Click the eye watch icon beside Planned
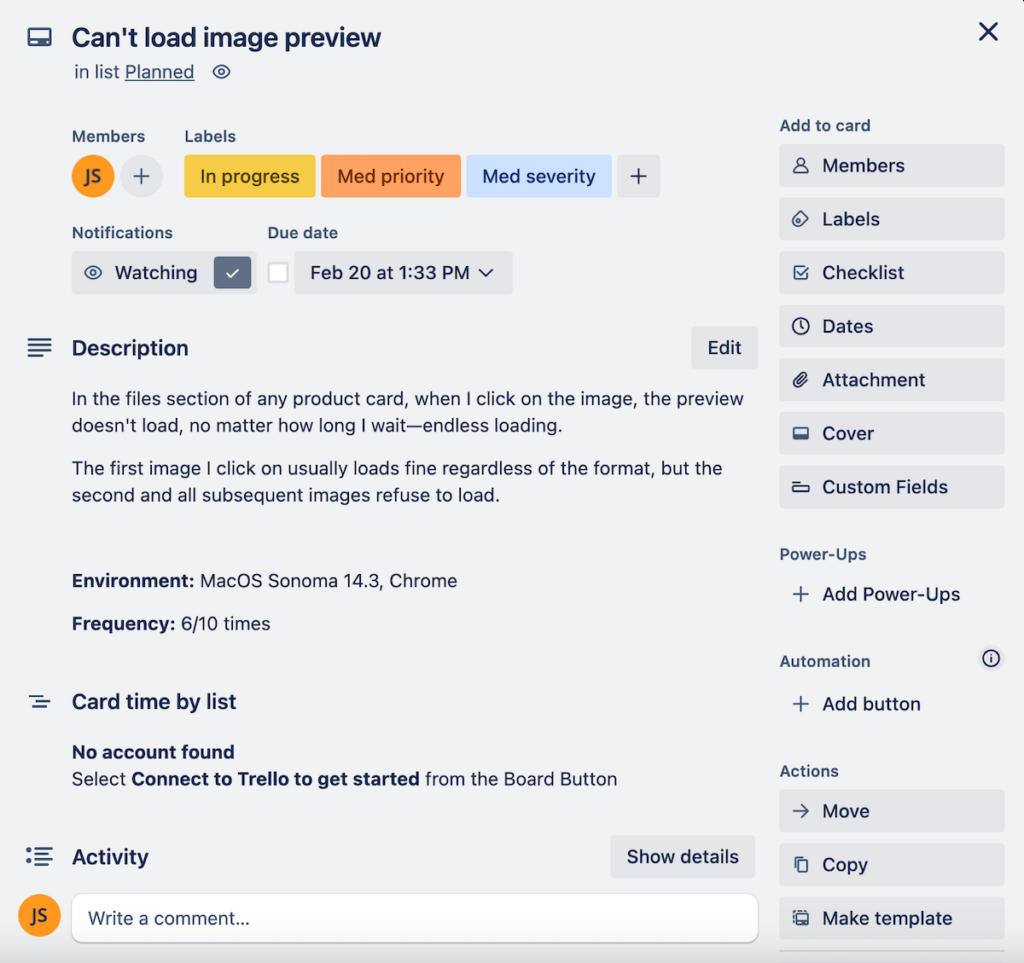 pos(222,72)
